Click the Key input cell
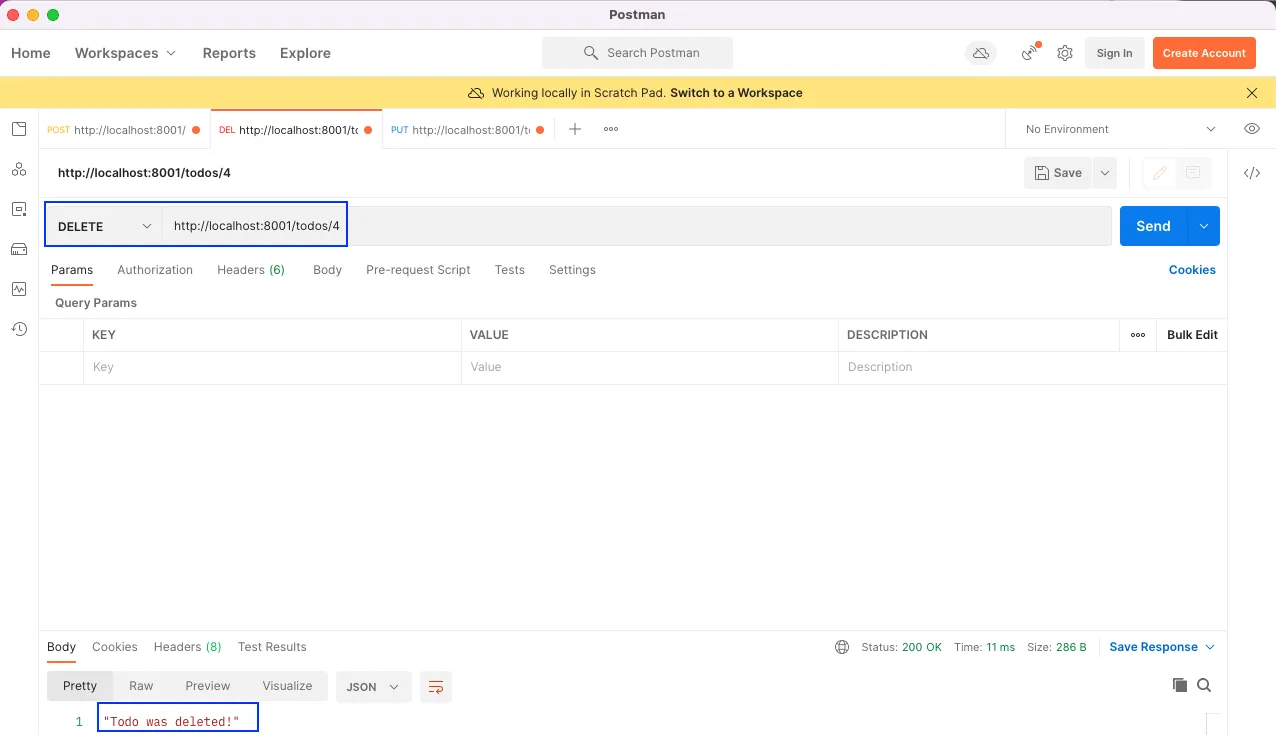This screenshot has width=1276, height=735. pyautogui.click(x=272, y=367)
